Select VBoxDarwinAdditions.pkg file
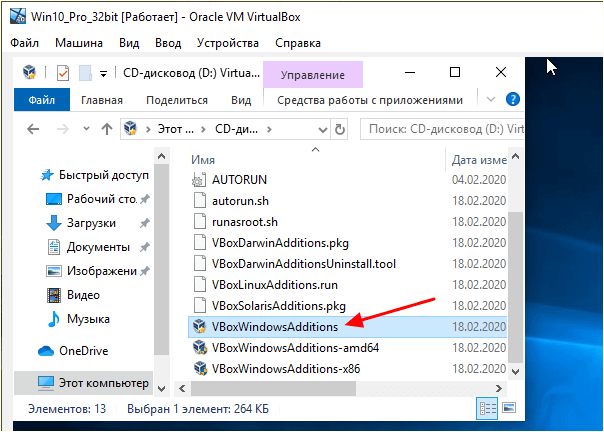Viewport: 604px width, 432px height. [280, 243]
